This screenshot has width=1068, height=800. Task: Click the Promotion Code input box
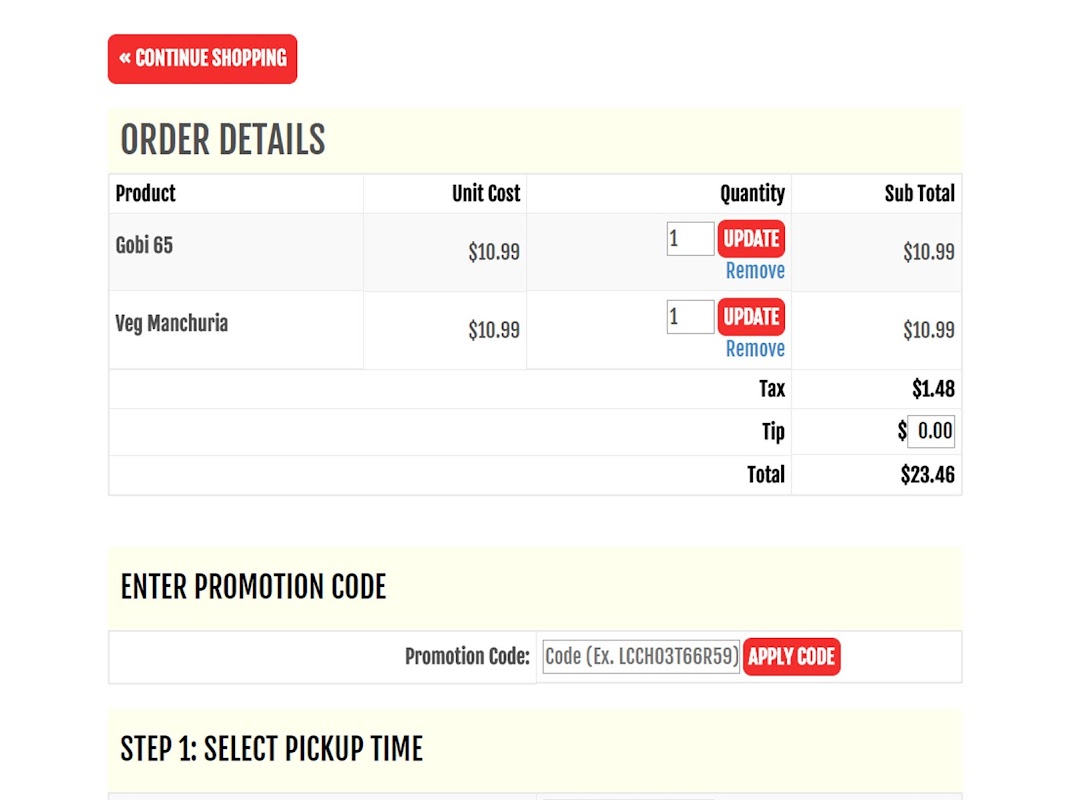point(640,657)
